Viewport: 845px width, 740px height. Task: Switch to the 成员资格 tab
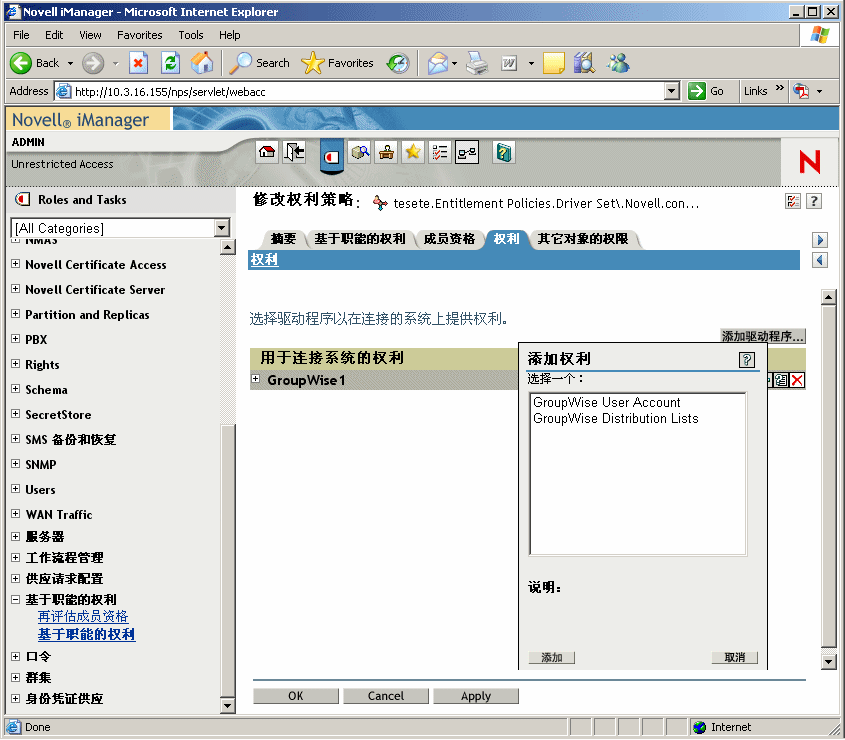pyautogui.click(x=449, y=239)
